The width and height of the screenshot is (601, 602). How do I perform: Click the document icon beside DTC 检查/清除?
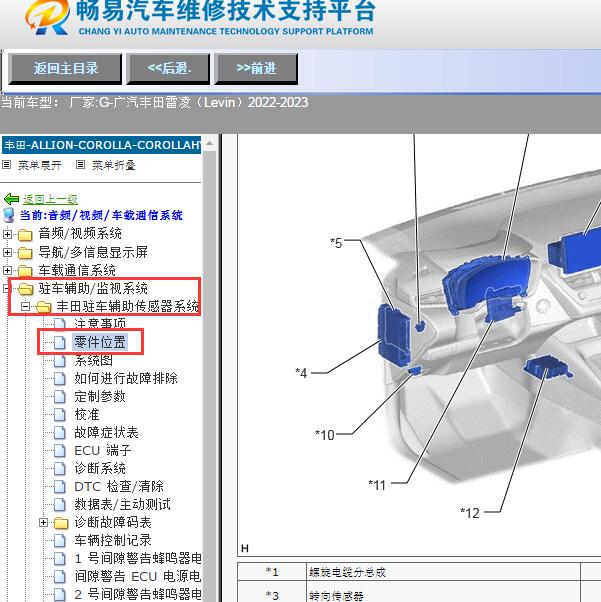(60, 486)
